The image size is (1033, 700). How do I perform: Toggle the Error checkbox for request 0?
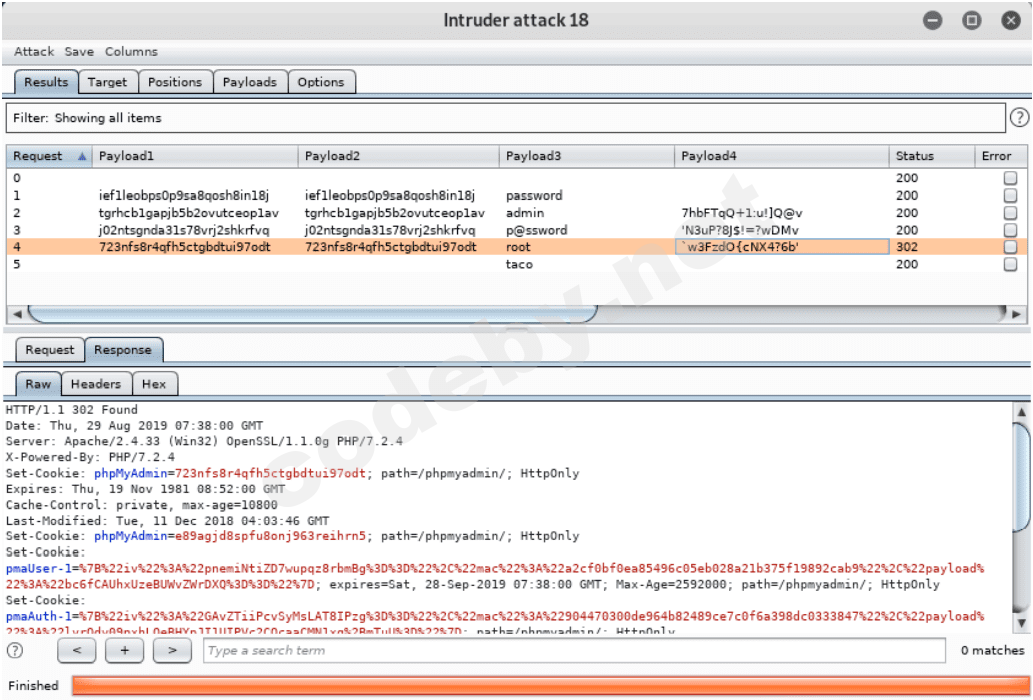pos(1010,178)
